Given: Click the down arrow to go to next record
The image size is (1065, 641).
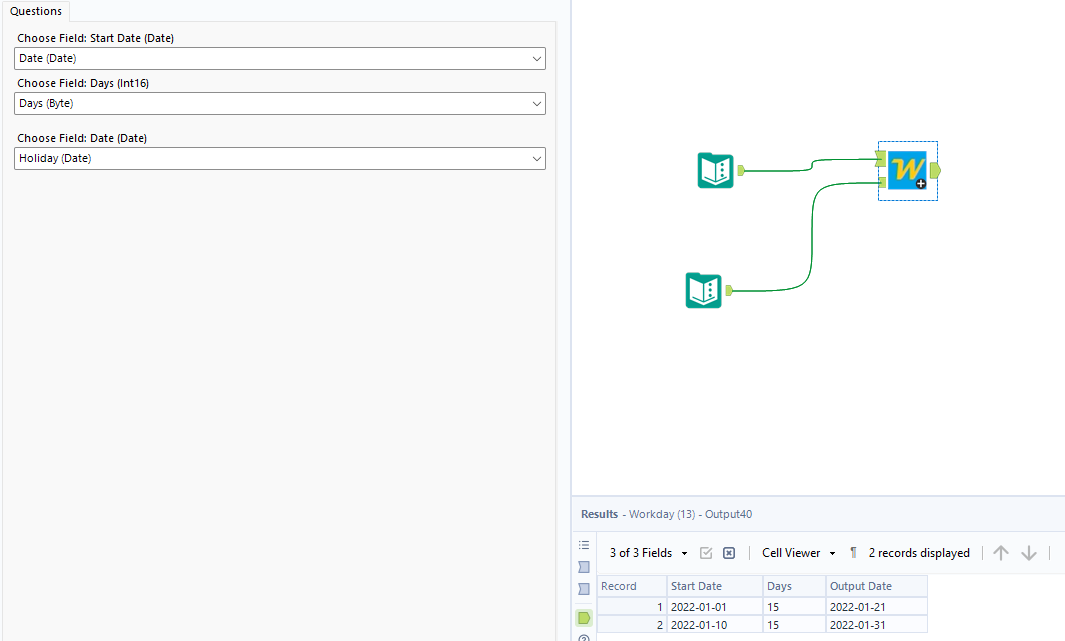Looking at the screenshot, I should pyautogui.click(x=1028, y=552).
